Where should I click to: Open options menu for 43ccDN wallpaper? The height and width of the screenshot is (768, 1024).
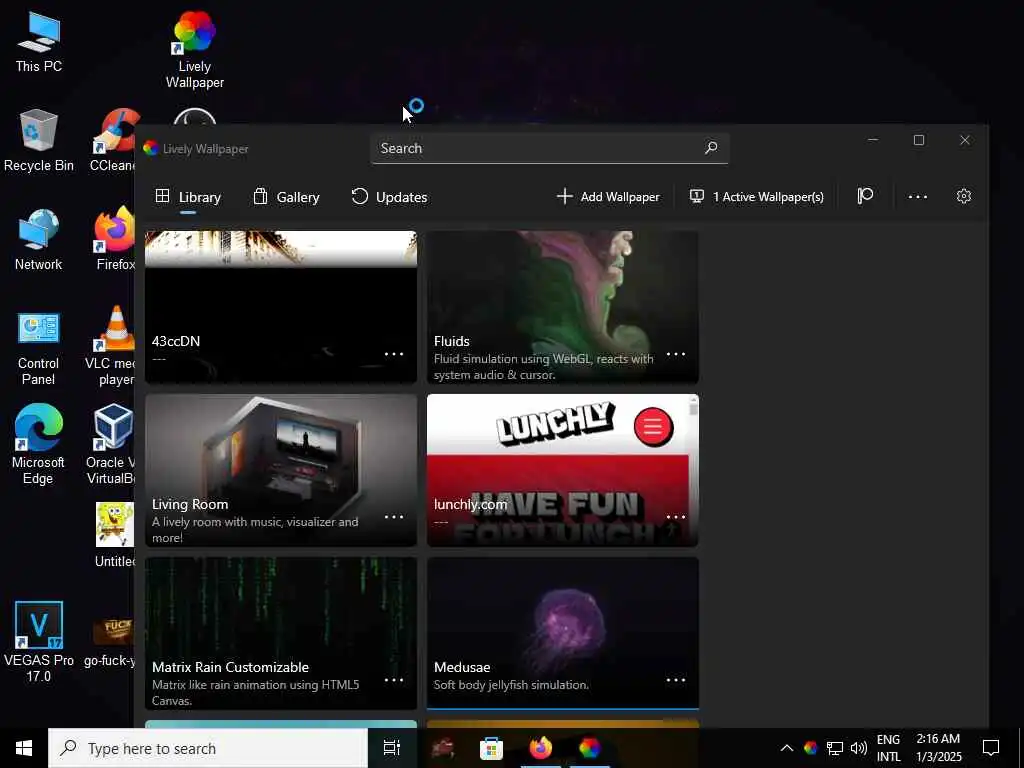point(394,354)
